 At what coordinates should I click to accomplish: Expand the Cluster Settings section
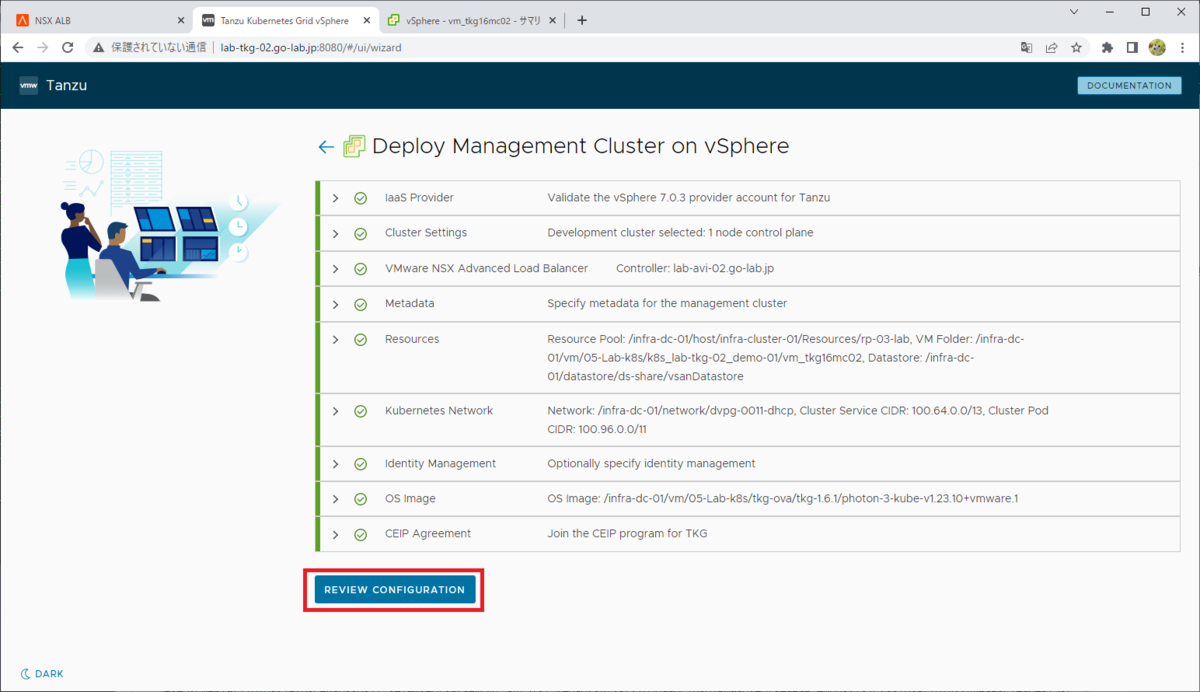coord(336,233)
